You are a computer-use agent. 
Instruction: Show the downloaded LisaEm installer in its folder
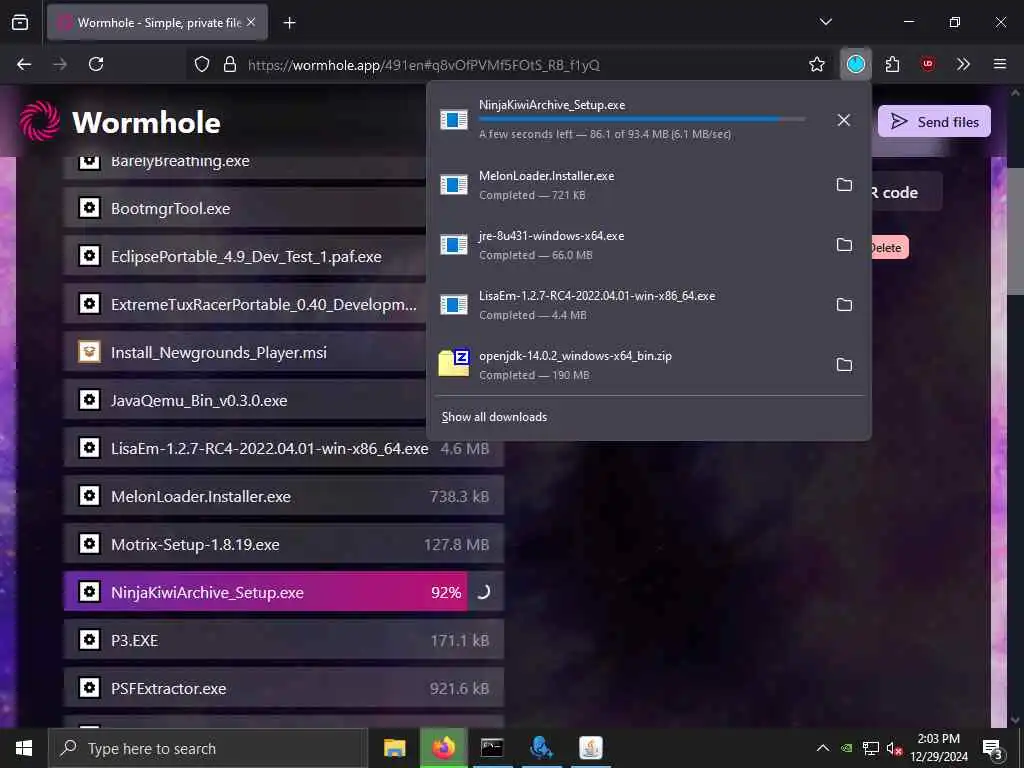pos(844,305)
